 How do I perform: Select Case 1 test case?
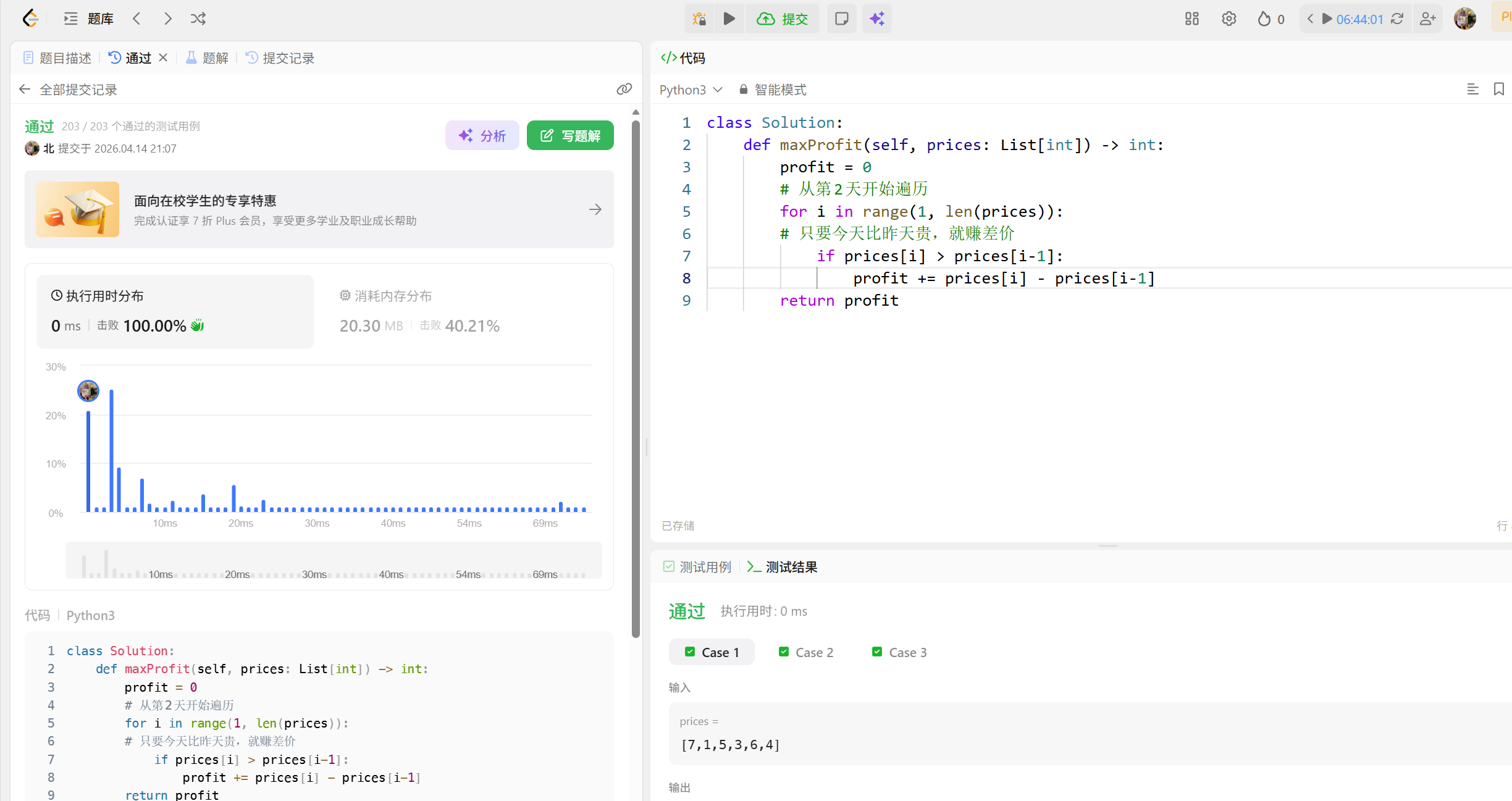[x=712, y=652]
